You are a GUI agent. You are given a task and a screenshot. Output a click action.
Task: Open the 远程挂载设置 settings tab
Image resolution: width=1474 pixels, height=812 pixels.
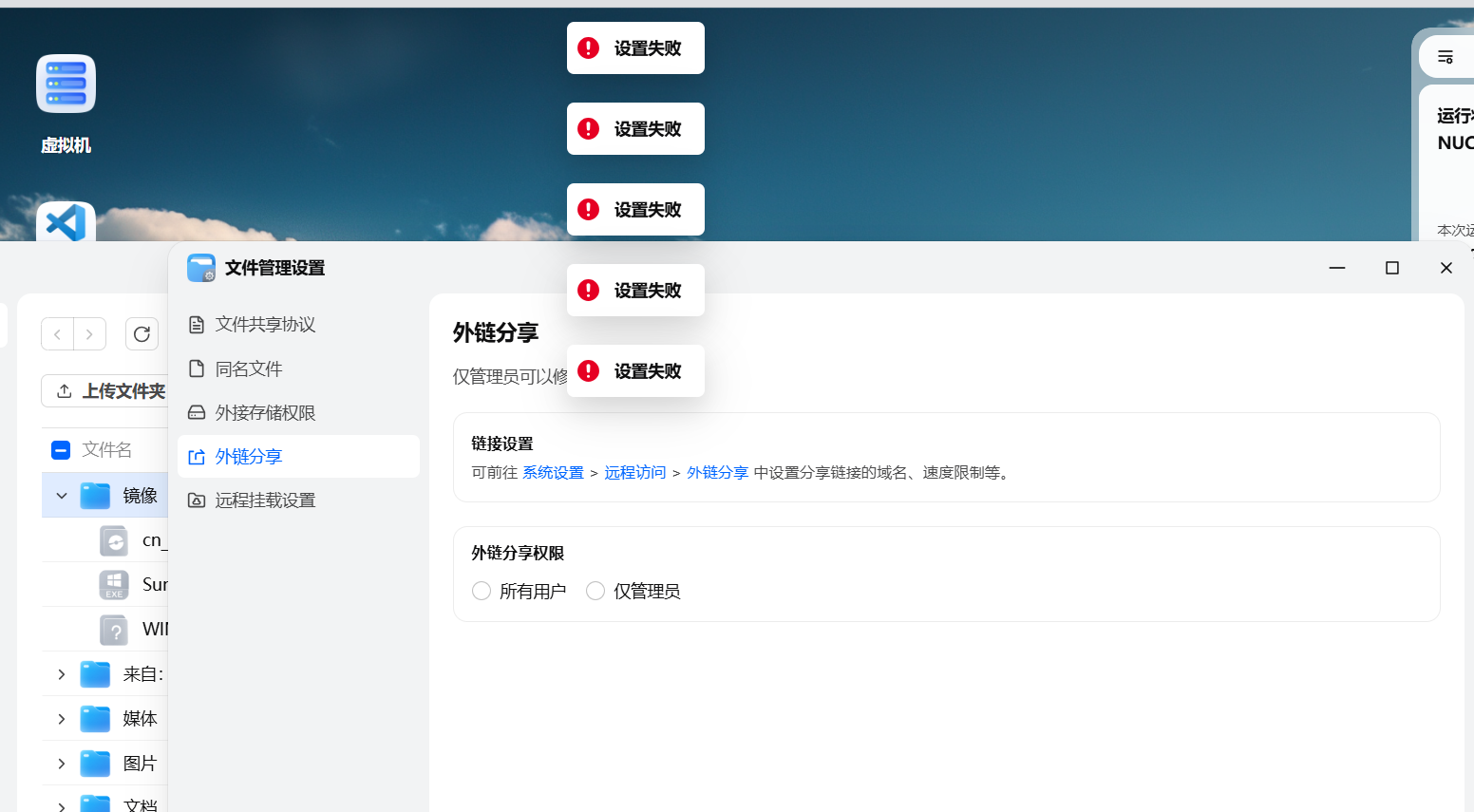pos(298,500)
